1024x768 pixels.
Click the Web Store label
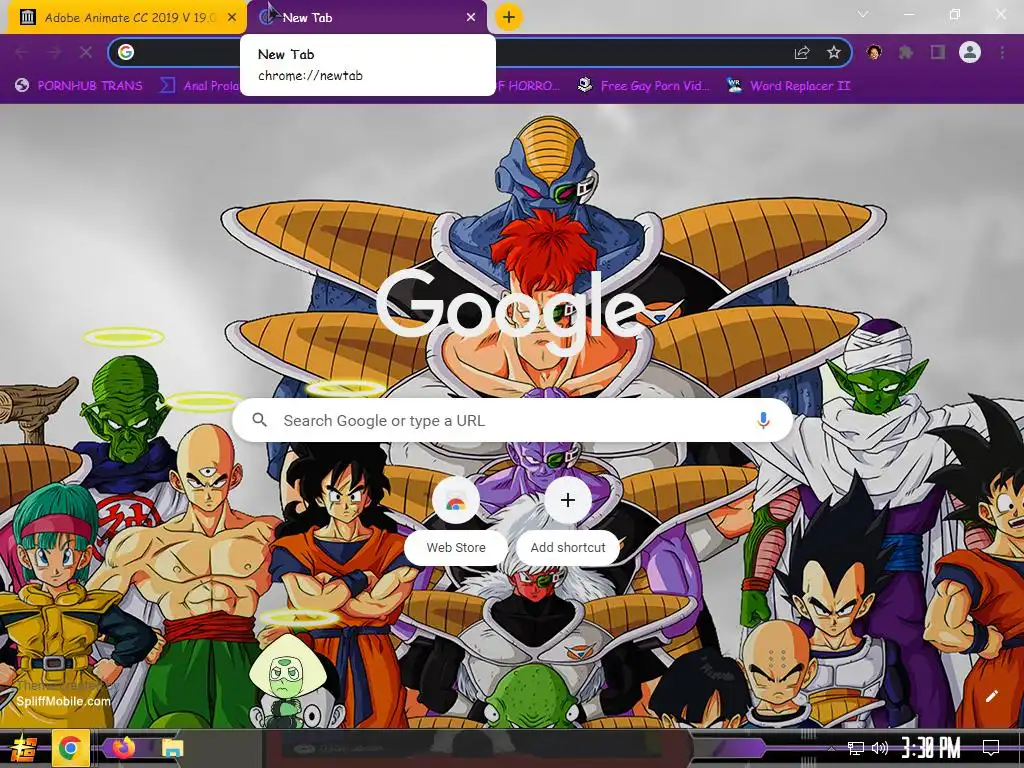pos(456,547)
